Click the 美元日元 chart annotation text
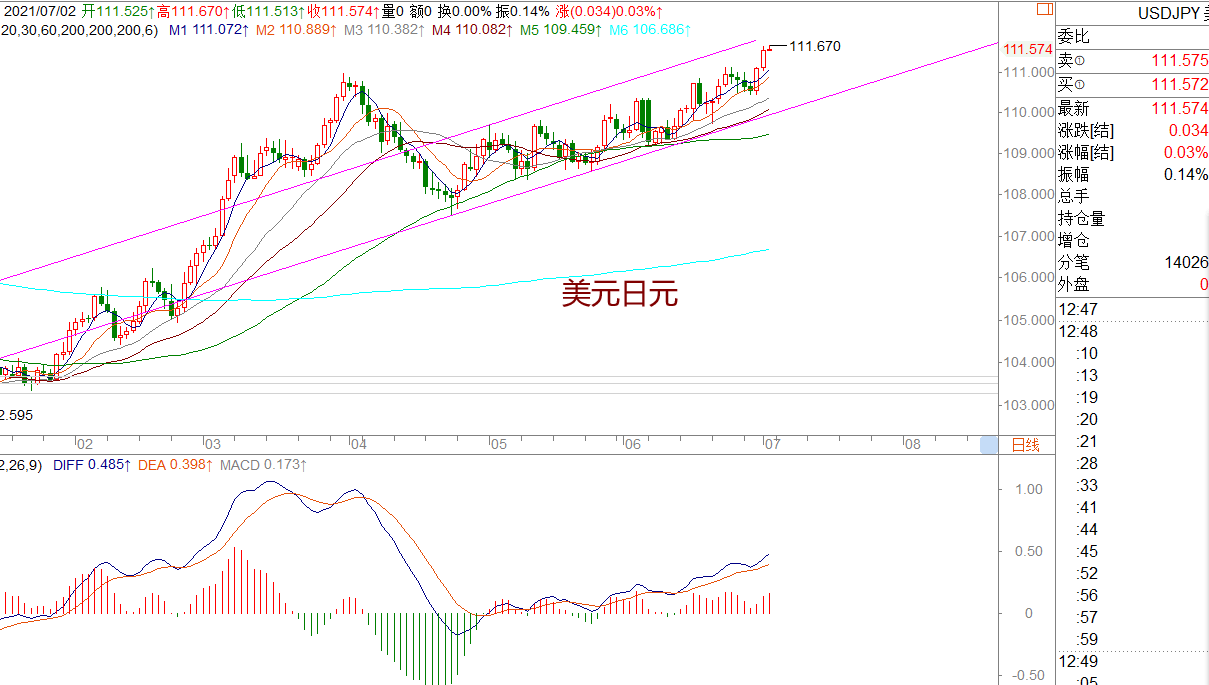The height and width of the screenshot is (685, 1209). click(x=620, y=293)
